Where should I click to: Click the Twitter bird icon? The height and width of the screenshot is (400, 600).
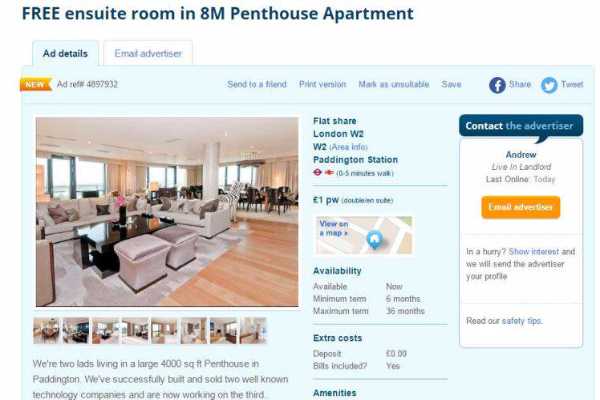549,85
